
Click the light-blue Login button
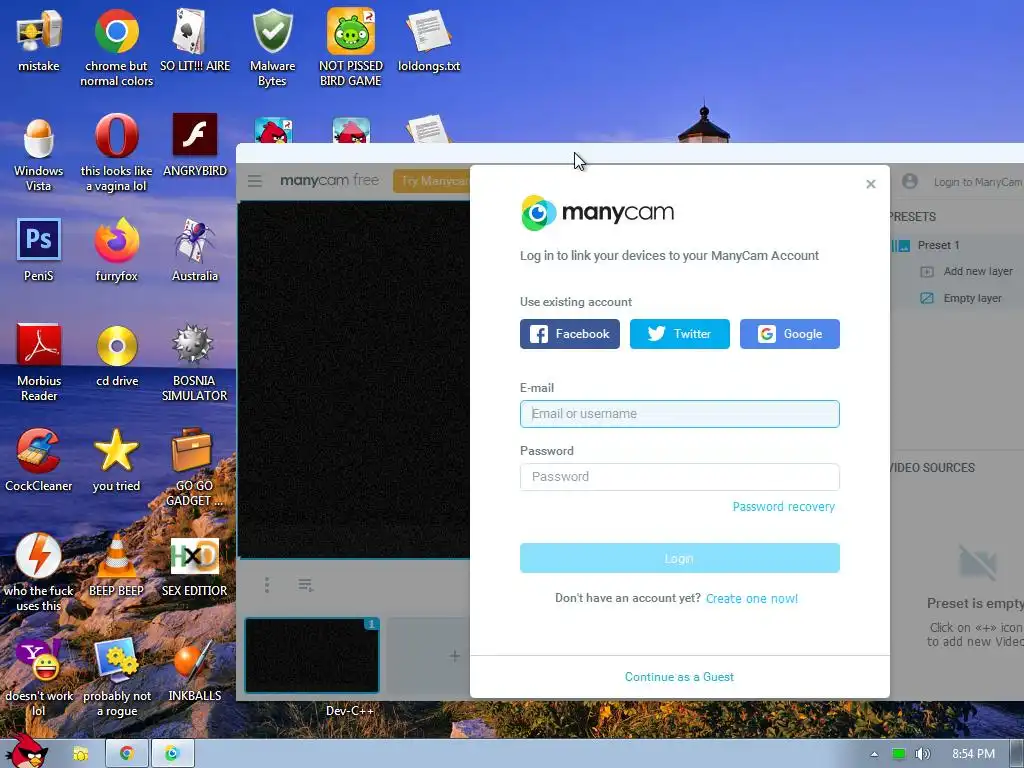(x=679, y=558)
